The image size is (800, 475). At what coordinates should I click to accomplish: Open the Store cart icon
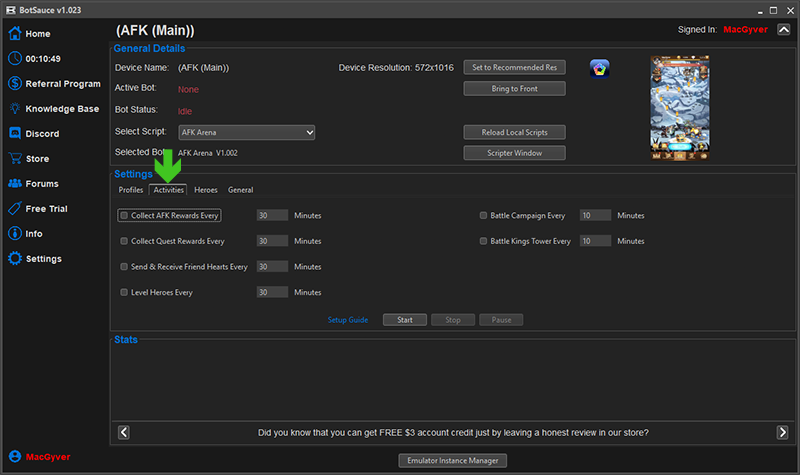[x=15, y=159]
